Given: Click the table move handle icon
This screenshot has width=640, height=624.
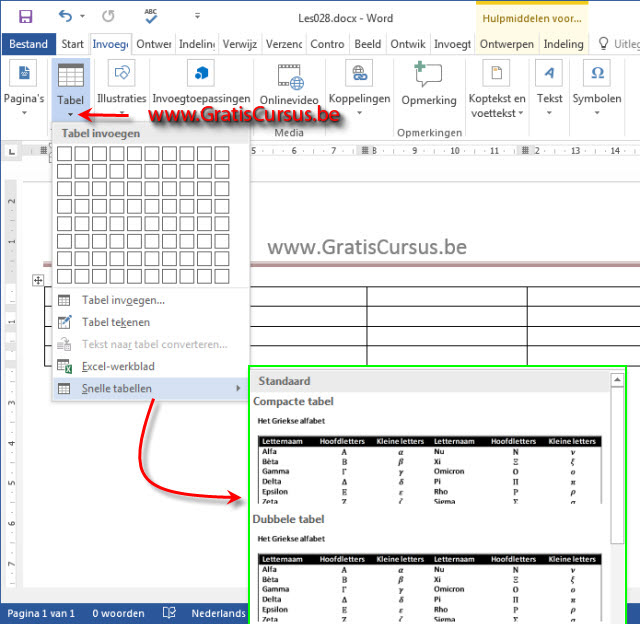Looking at the screenshot, I should click(x=38, y=280).
